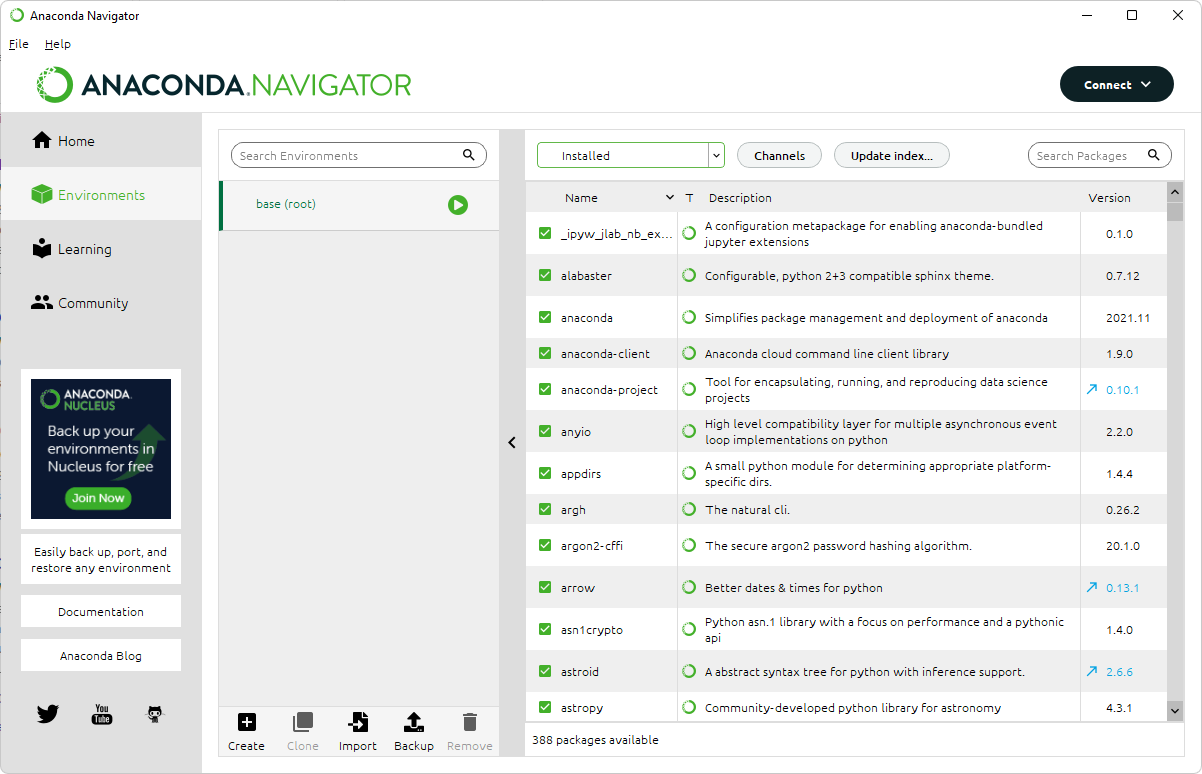Click the Channels button
Screen dimensions: 1202x774
point(779,156)
